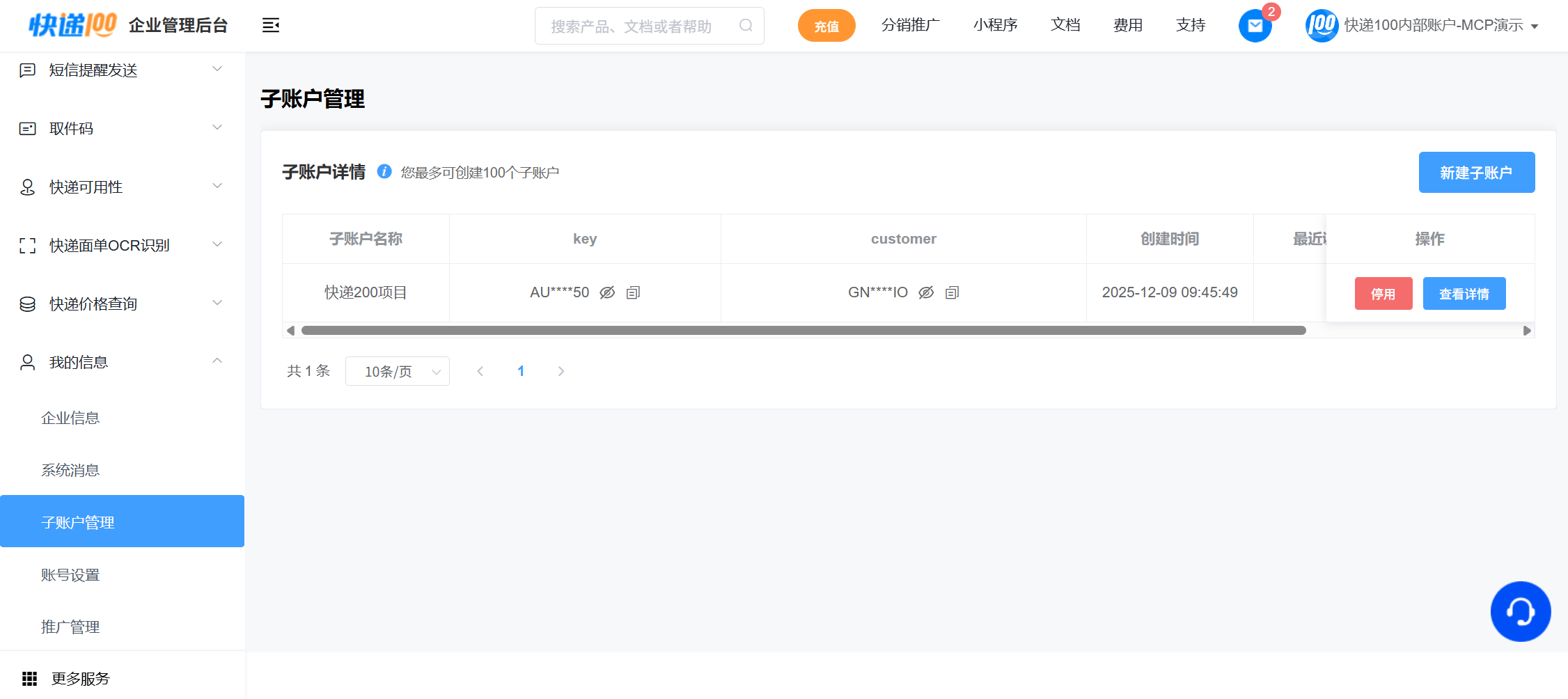Image resolution: width=1568 pixels, height=699 pixels.
Task: Click 查看详情 for 快递200项目
Action: 1464,294
